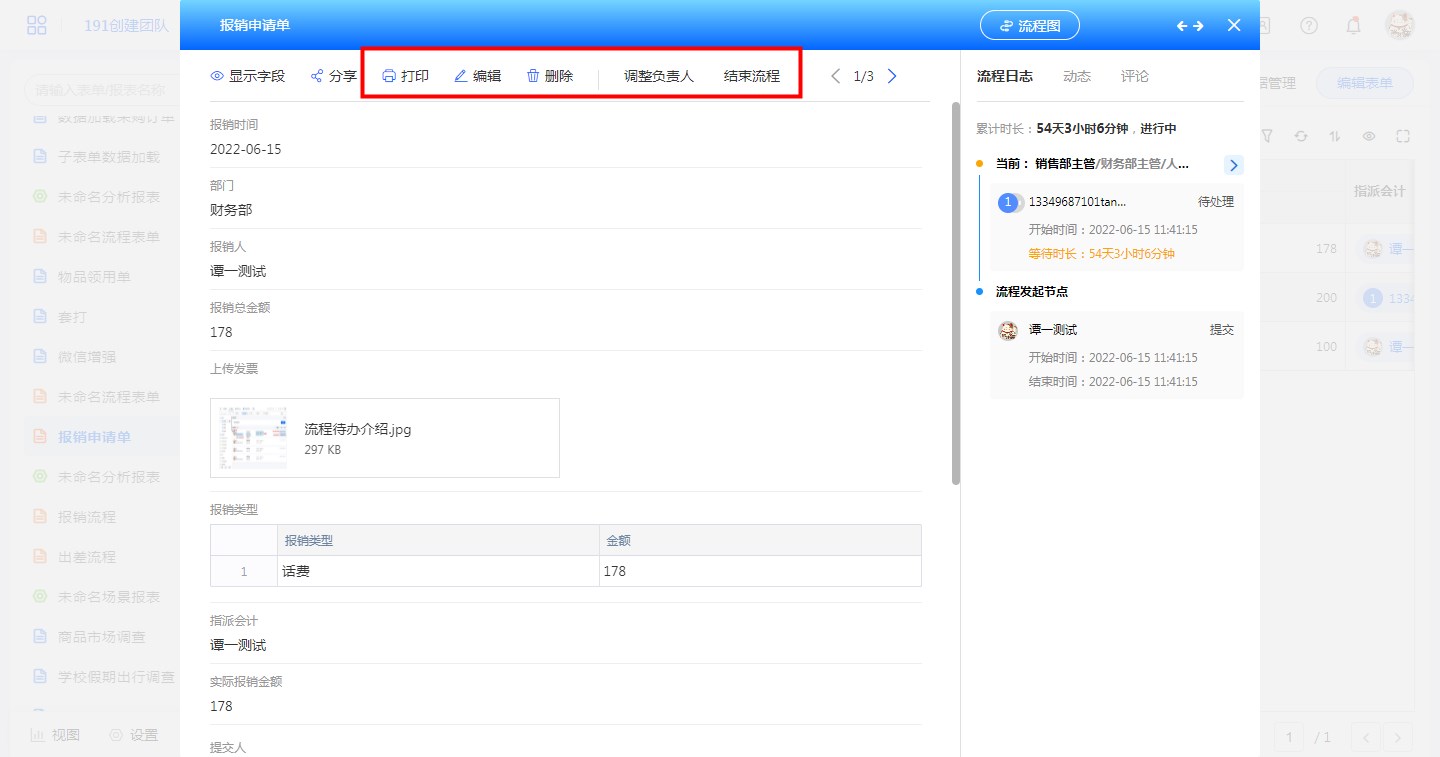
Task: Click the 流程图 button
Action: click(1029, 26)
